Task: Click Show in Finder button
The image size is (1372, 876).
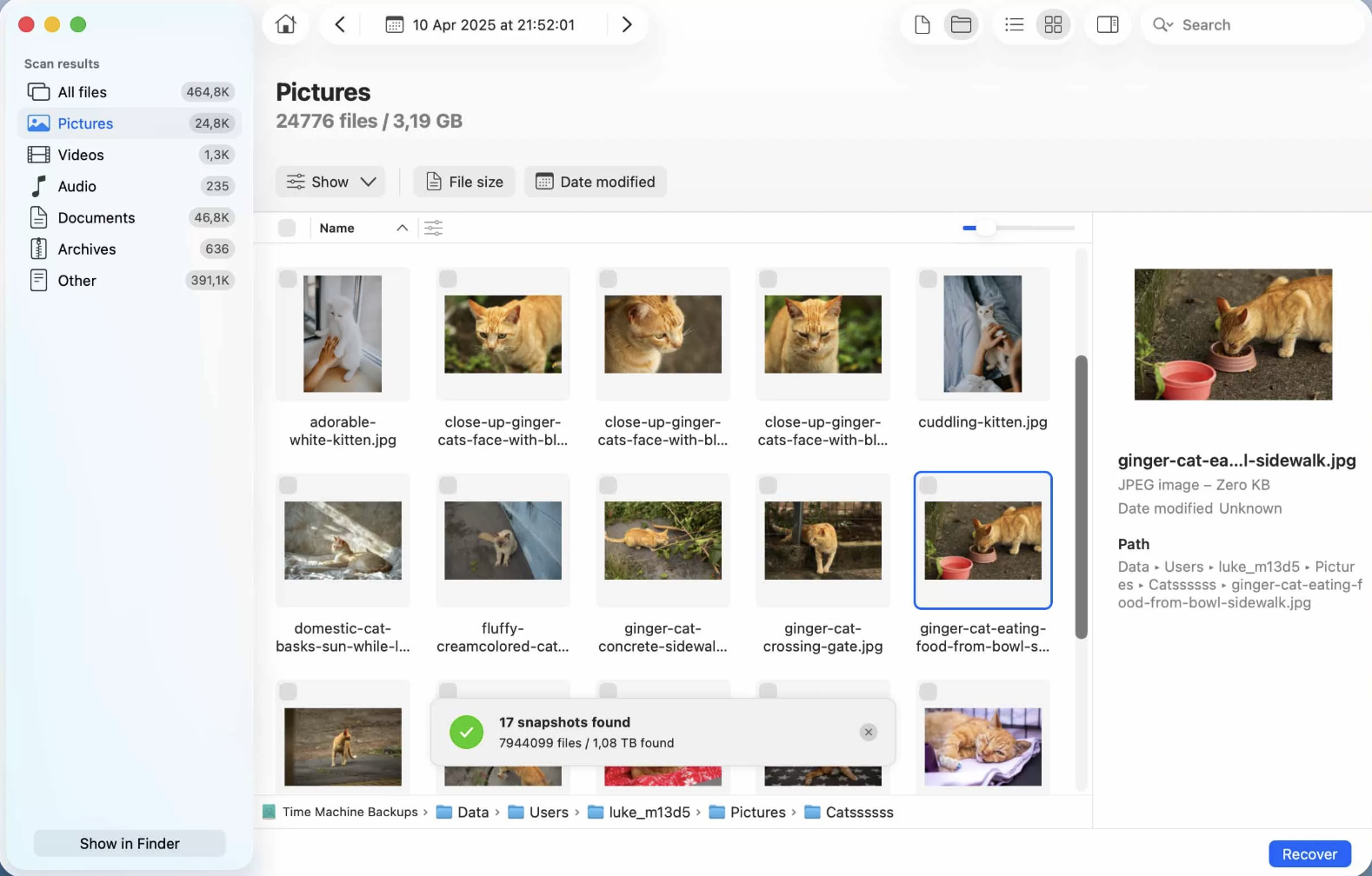Action: point(130,843)
